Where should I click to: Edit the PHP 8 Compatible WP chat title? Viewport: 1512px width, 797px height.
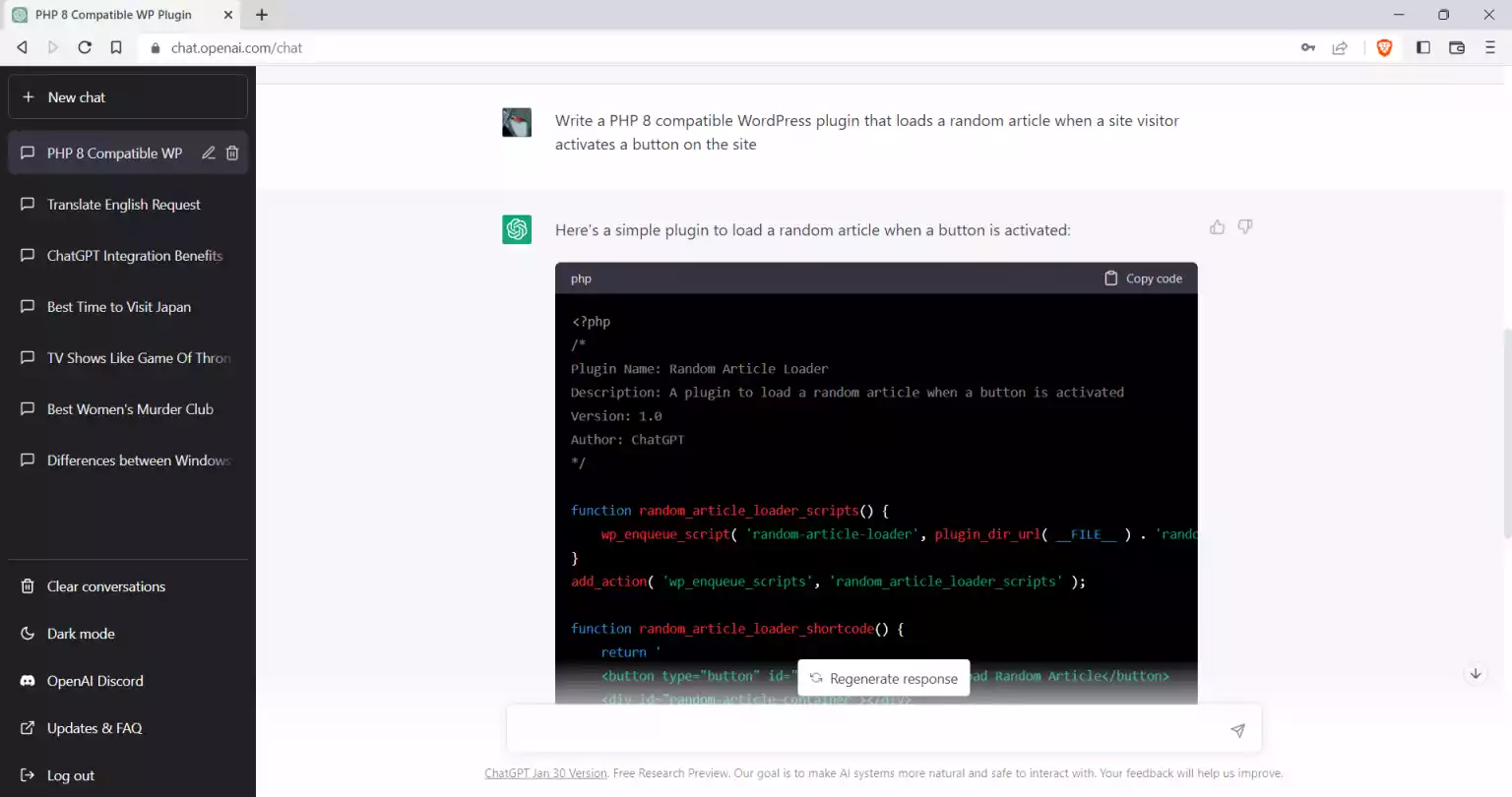point(209,153)
